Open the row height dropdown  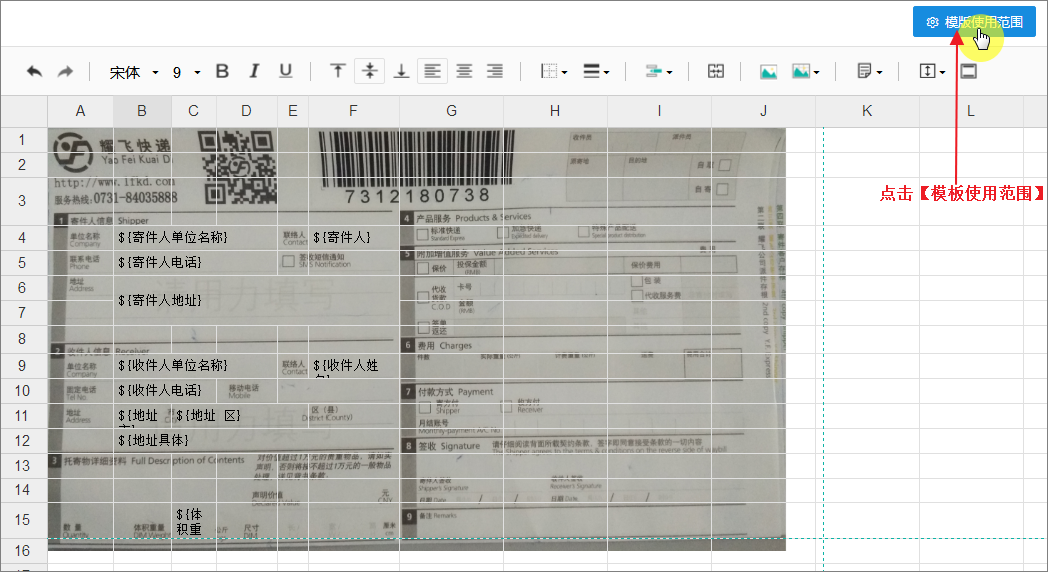(932, 71)
